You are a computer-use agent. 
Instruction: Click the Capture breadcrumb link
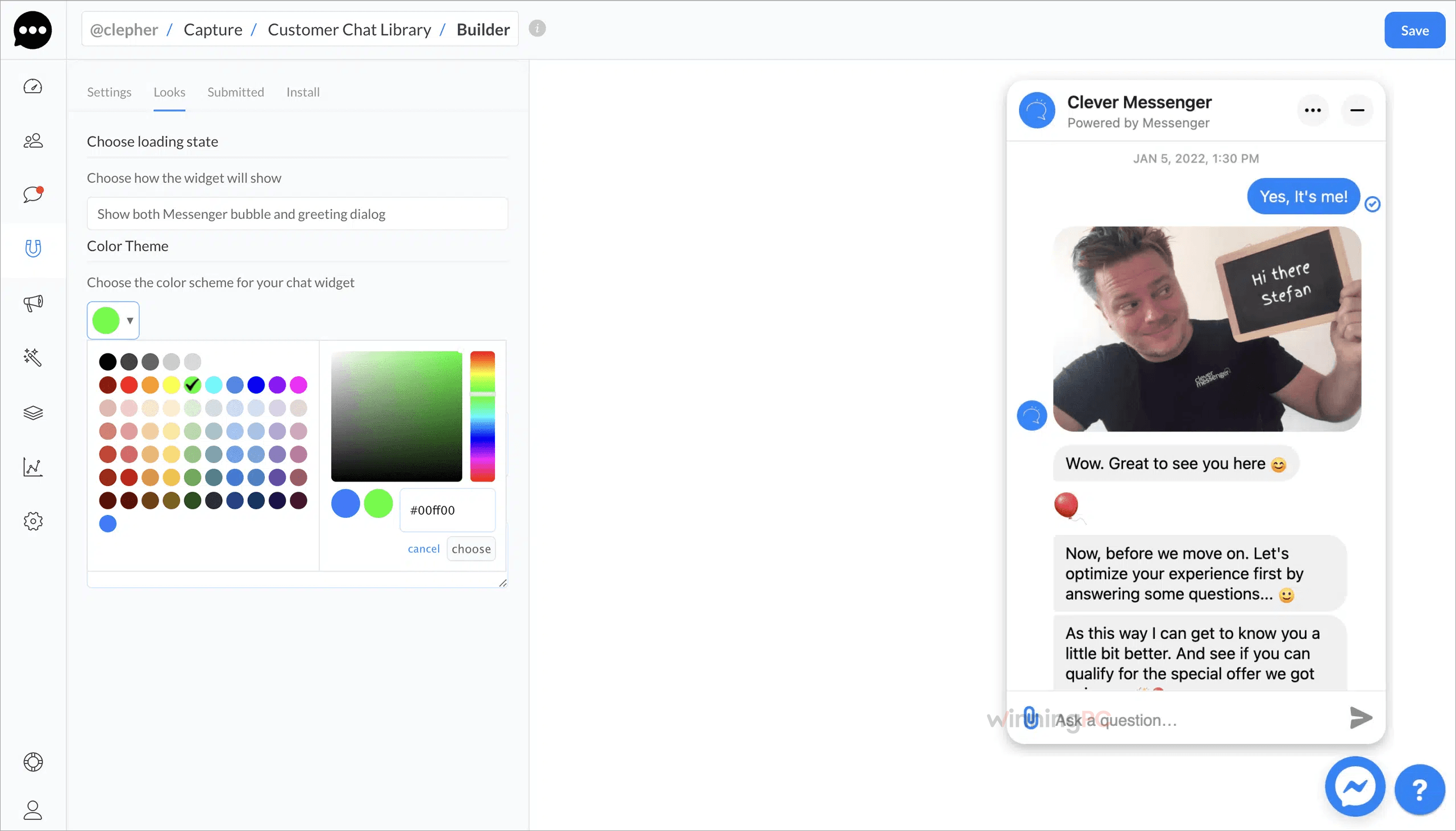pyautogui.click(x=213, y=29)
